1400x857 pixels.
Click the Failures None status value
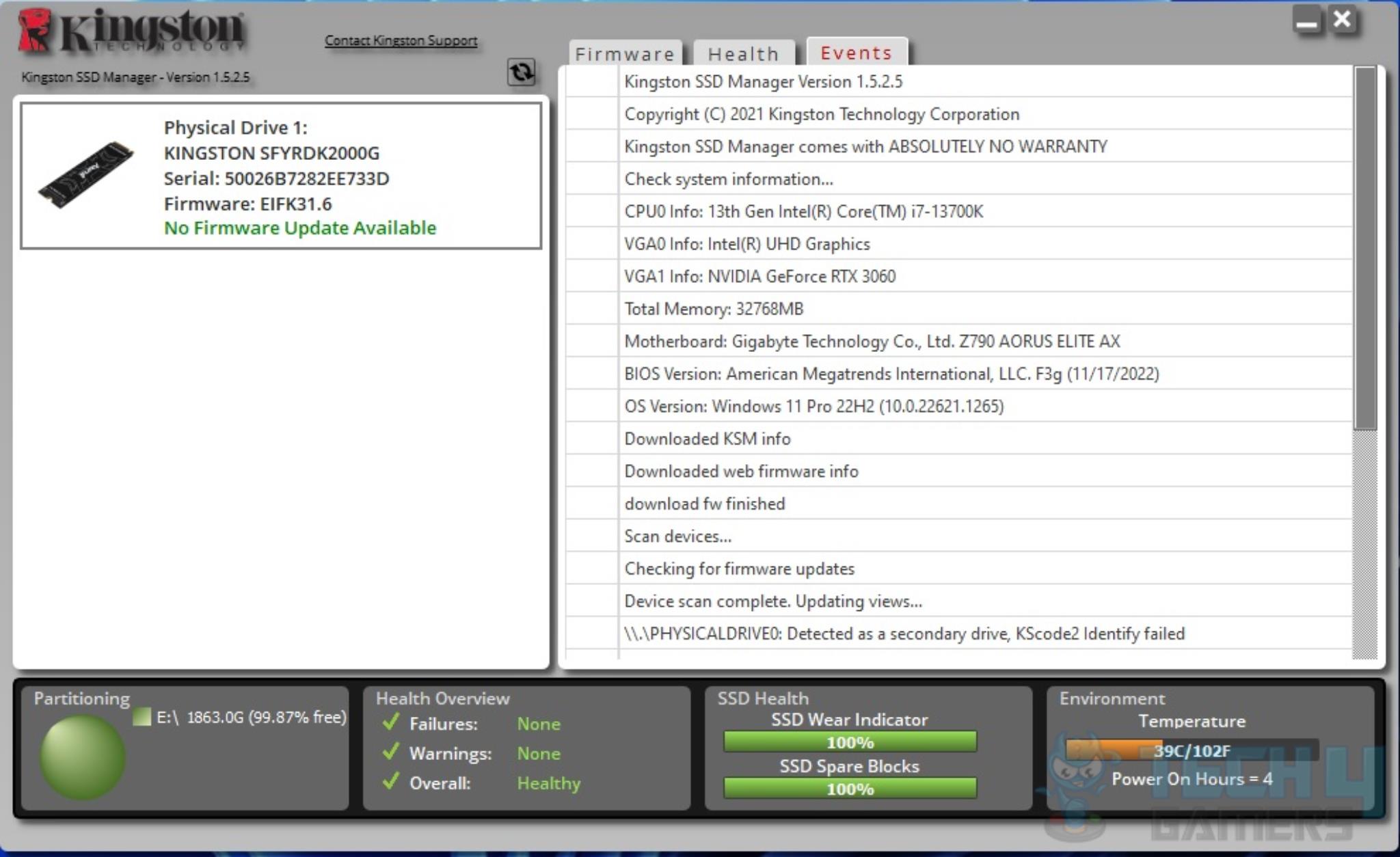[539, 724]
